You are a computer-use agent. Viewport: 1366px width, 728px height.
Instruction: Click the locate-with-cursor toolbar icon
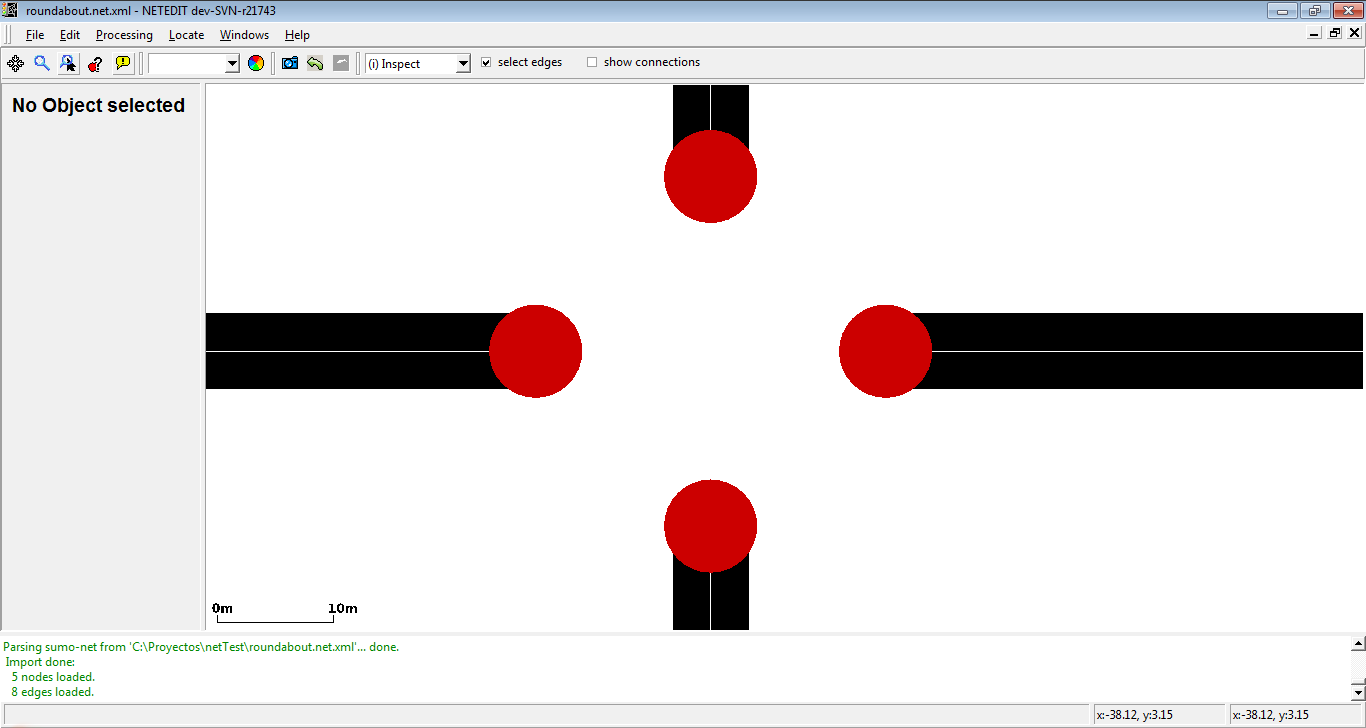click(x=68, y=63)
